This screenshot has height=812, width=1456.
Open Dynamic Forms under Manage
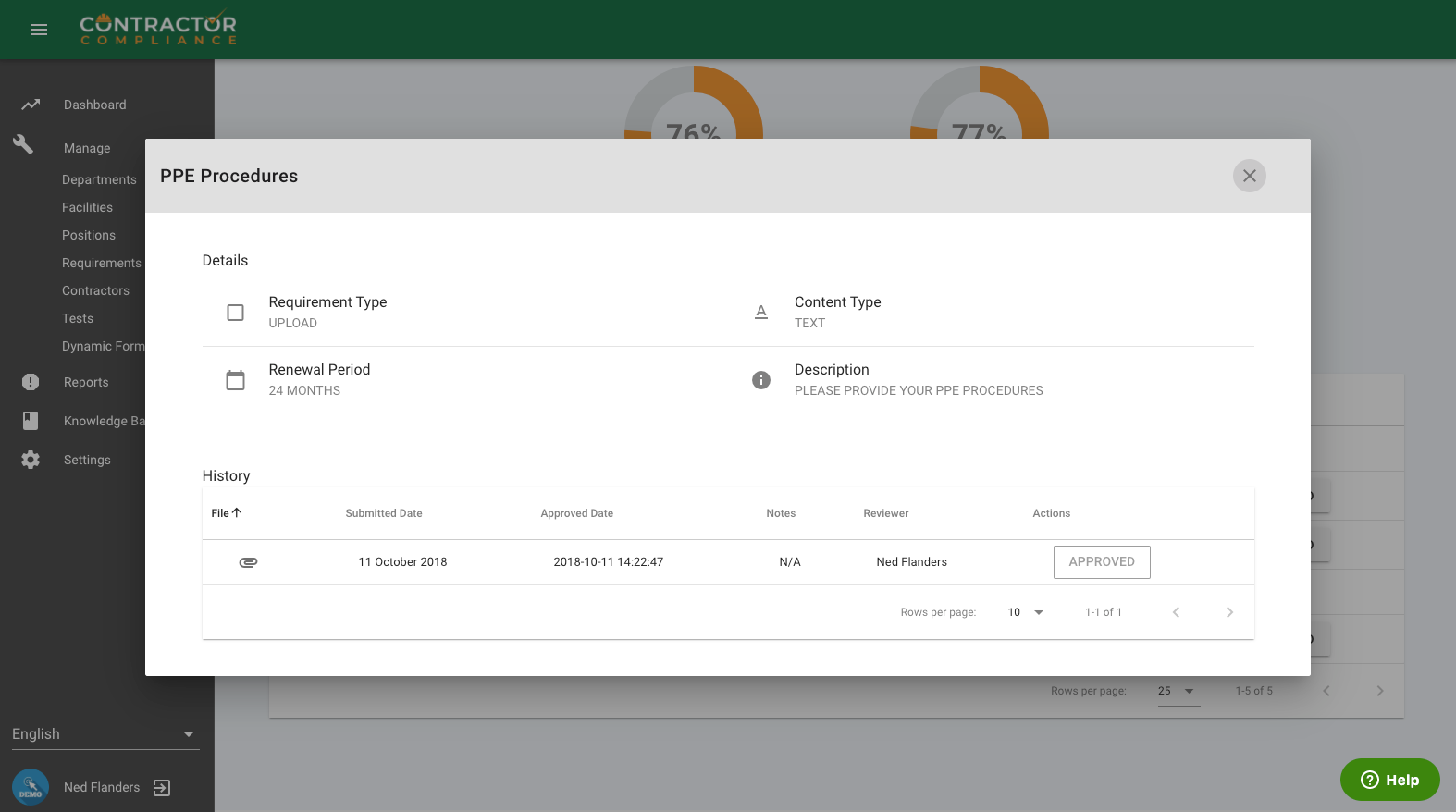[104, 346]
